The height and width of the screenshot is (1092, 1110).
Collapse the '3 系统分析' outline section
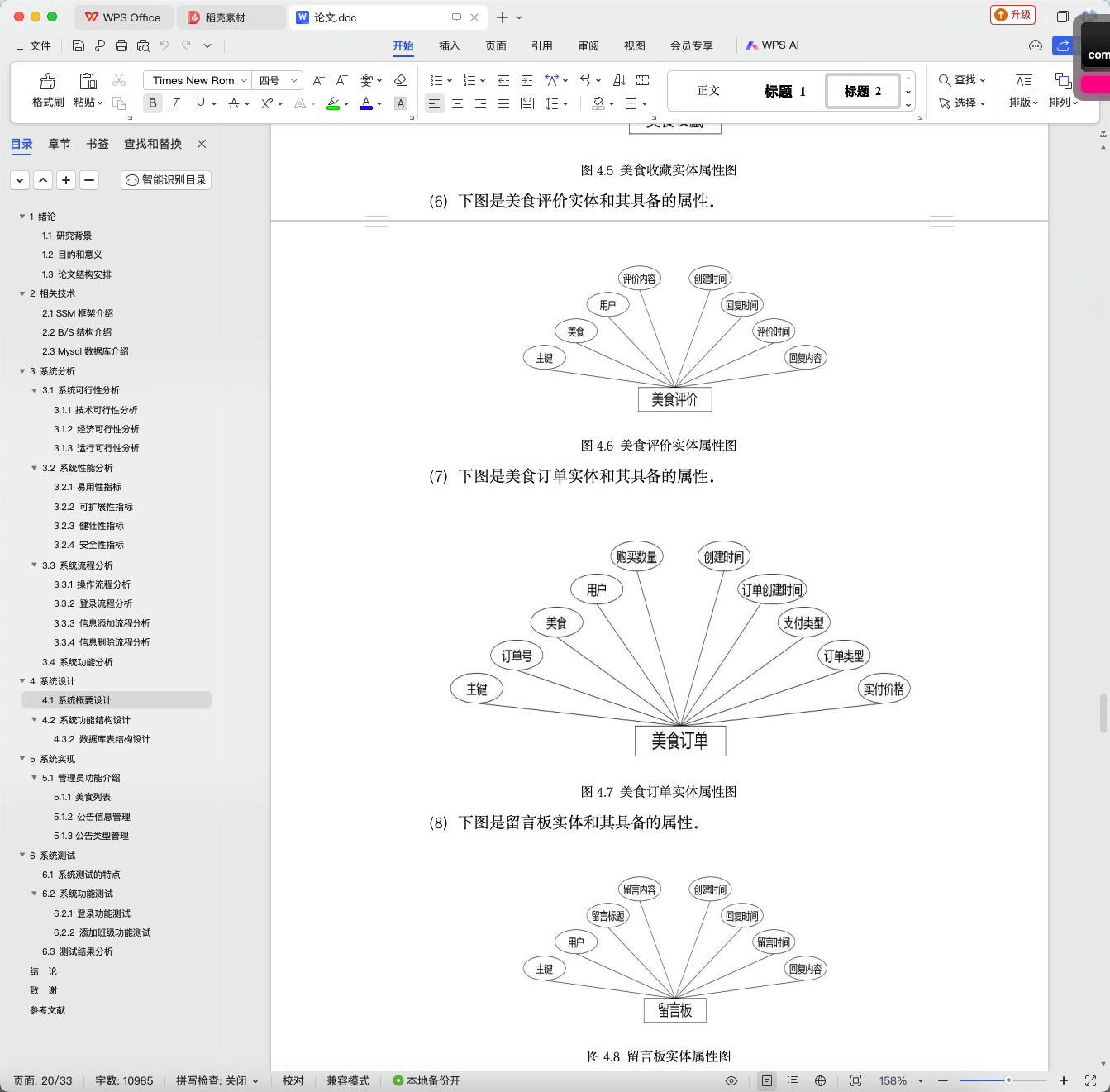pos(22,371)
